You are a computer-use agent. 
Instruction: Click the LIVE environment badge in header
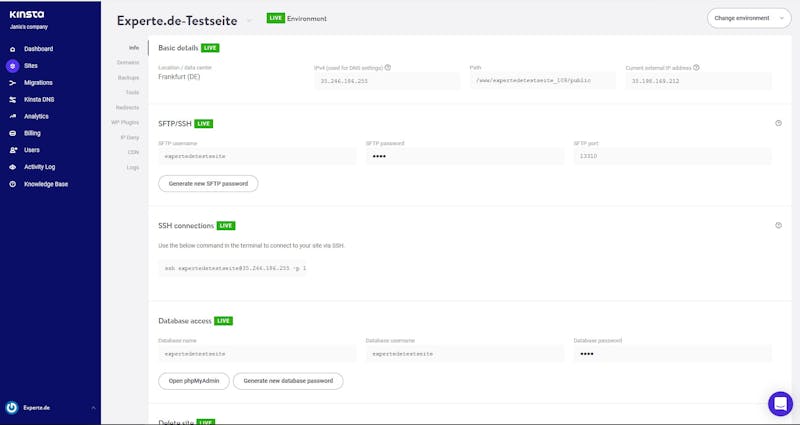276,18
